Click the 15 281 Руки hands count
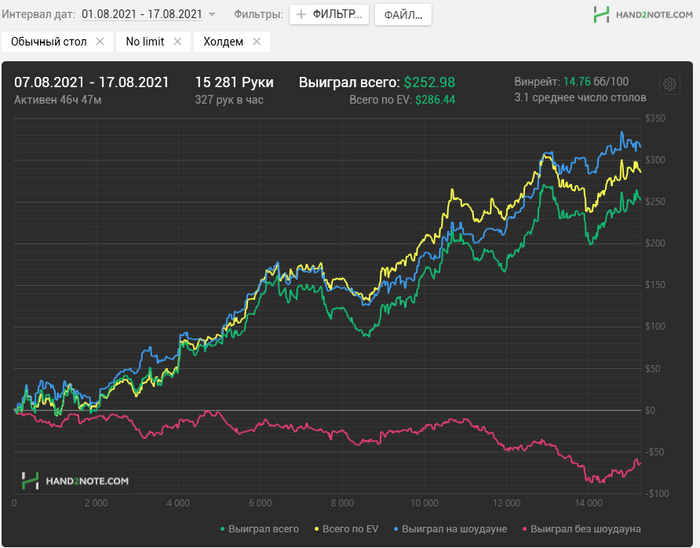Screen dimensions: 700x548 click(234, 83)
